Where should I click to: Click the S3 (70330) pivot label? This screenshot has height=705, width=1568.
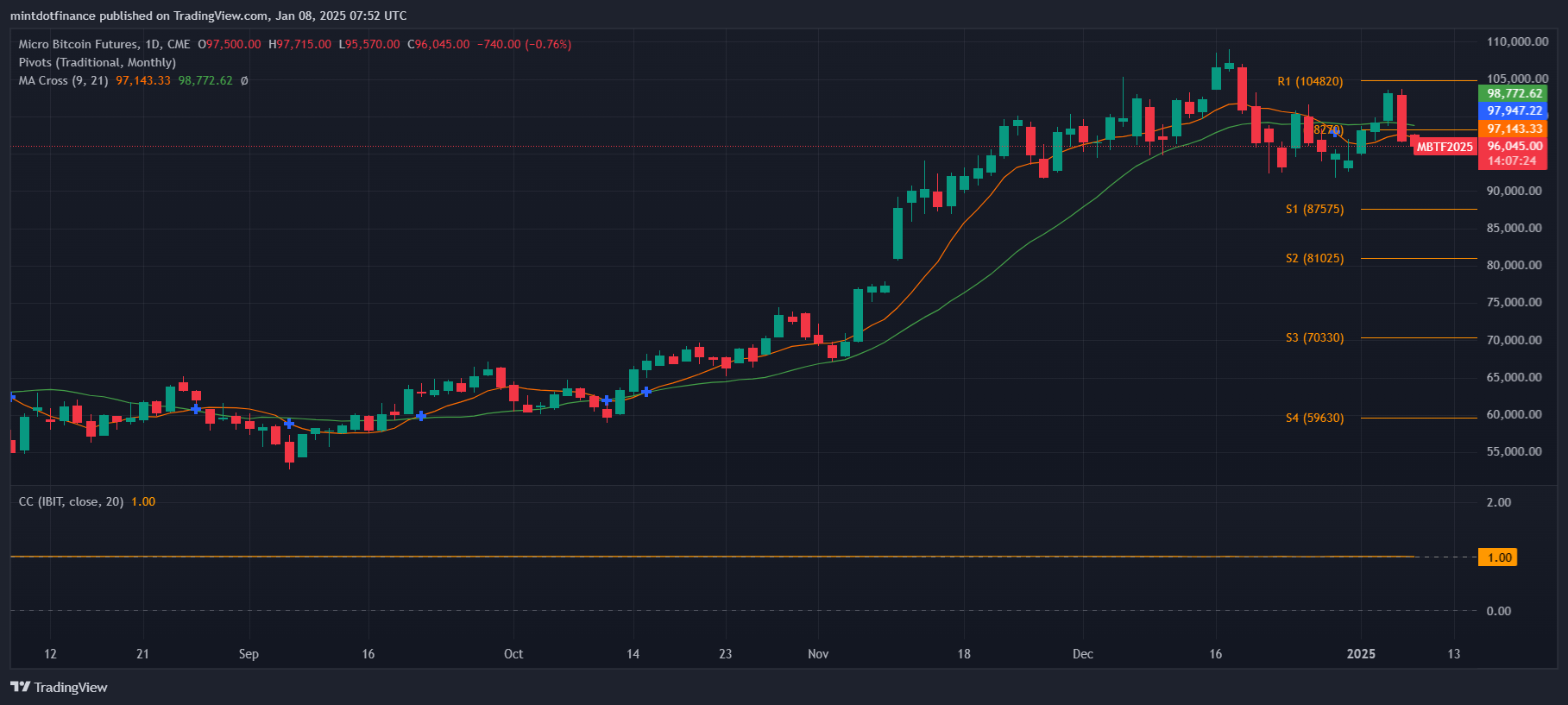(1314, 337)
